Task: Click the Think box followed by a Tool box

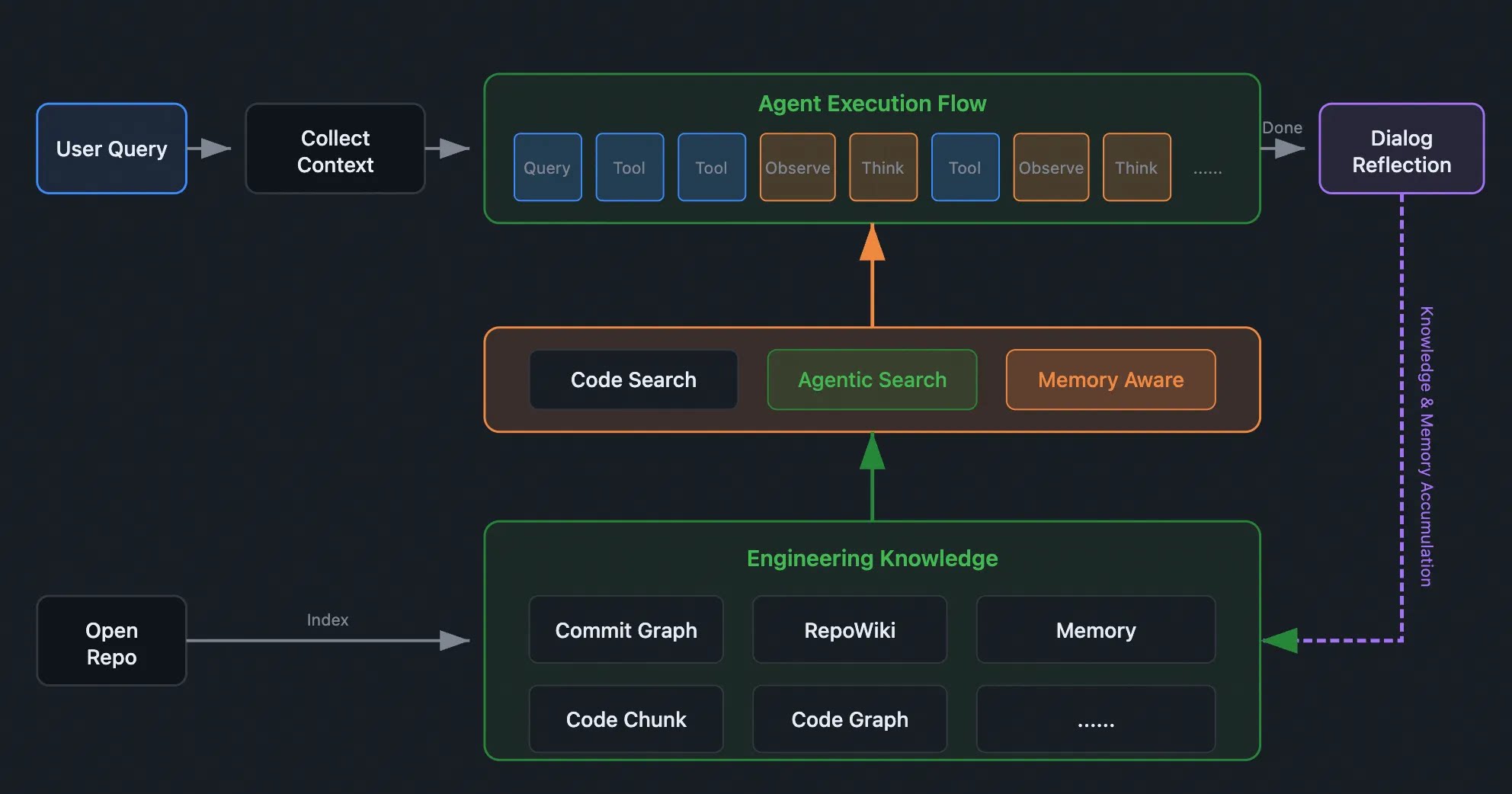Action: 883,168
